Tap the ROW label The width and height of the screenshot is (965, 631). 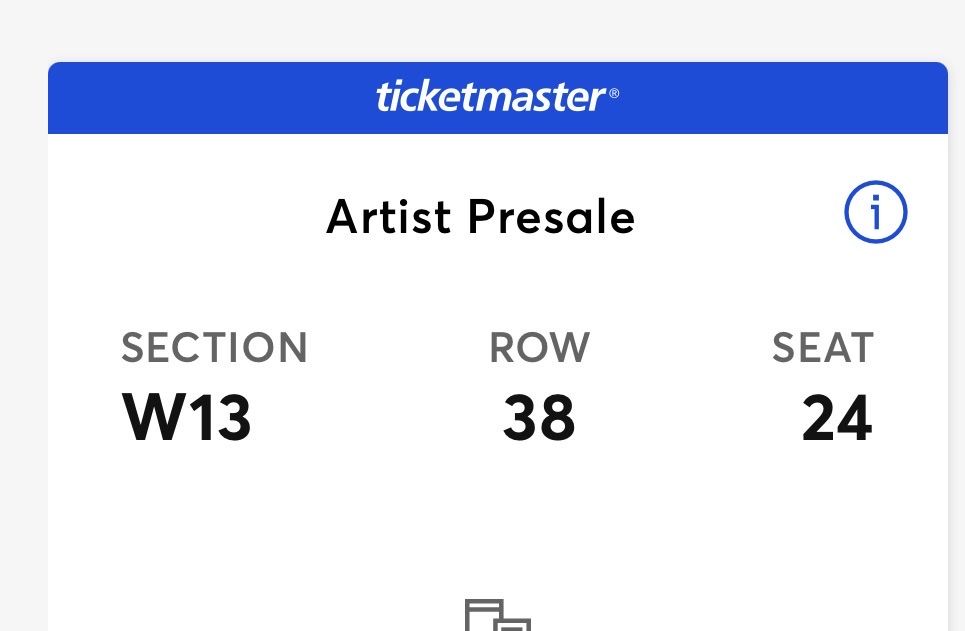pos(539,348)
